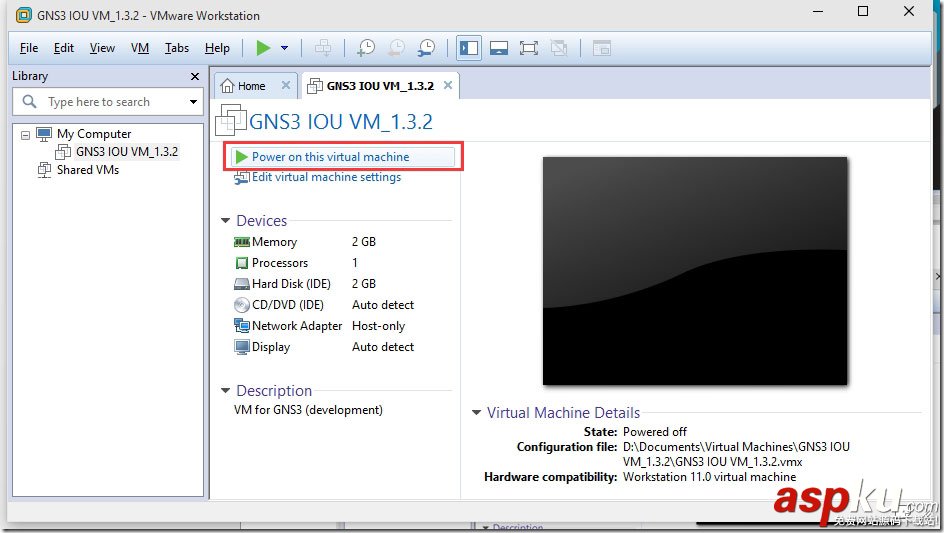Click Power on this virtual machine
This screenshot has width=944, height=533.
(343, 157)
